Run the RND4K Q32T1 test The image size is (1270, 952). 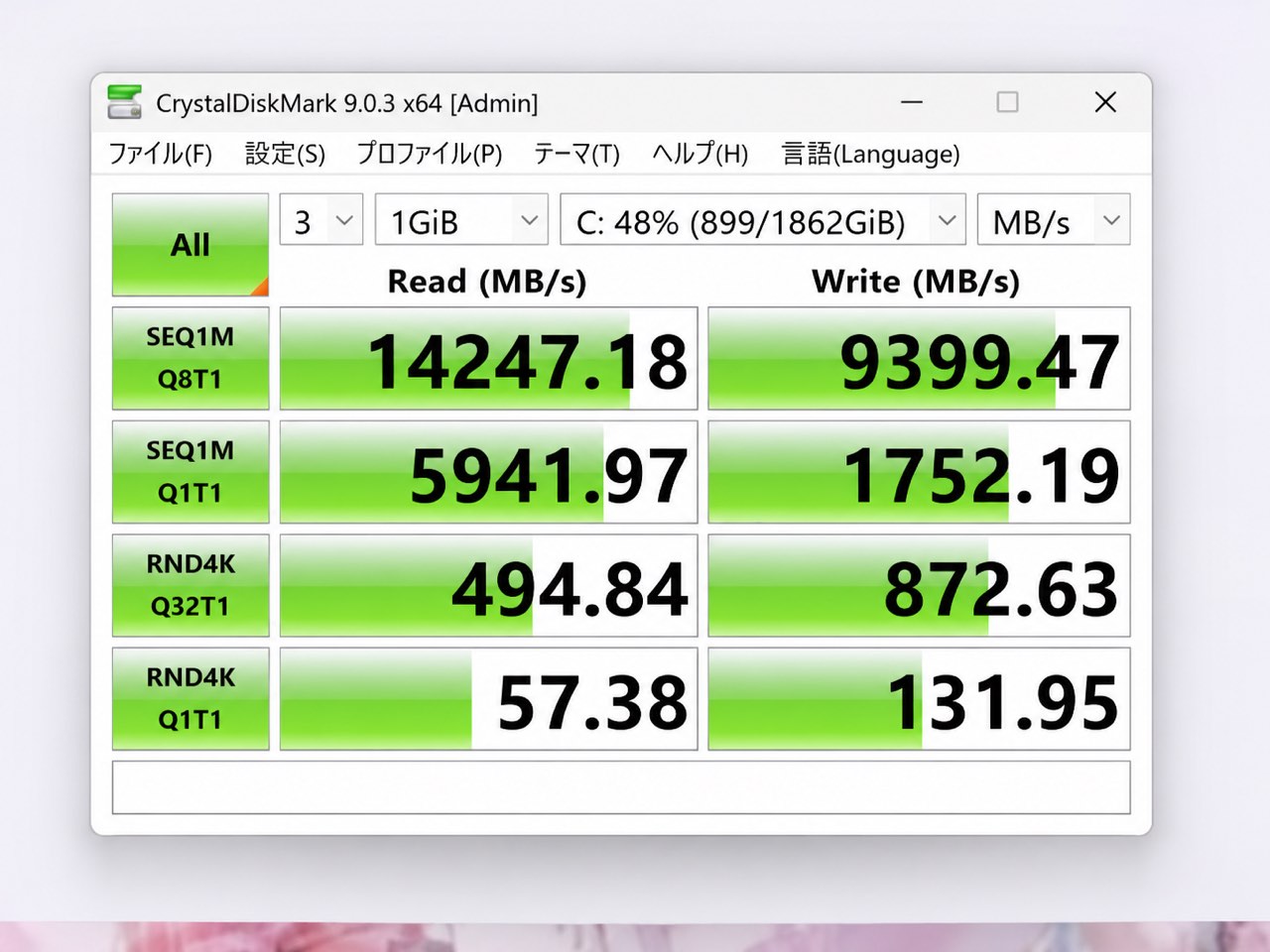(x=190, y=585)
